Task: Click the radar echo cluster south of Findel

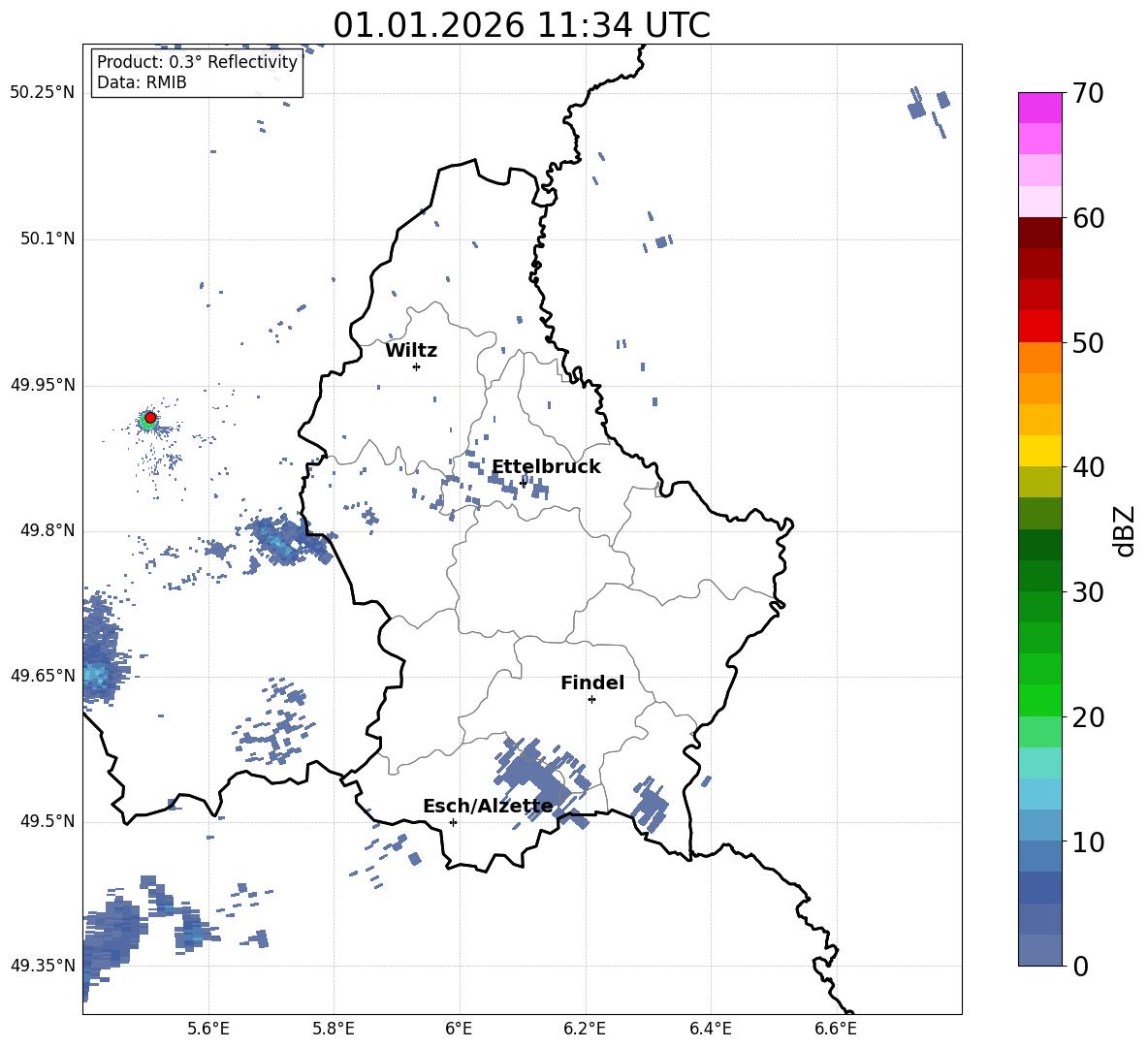Action: coord(543,783)
